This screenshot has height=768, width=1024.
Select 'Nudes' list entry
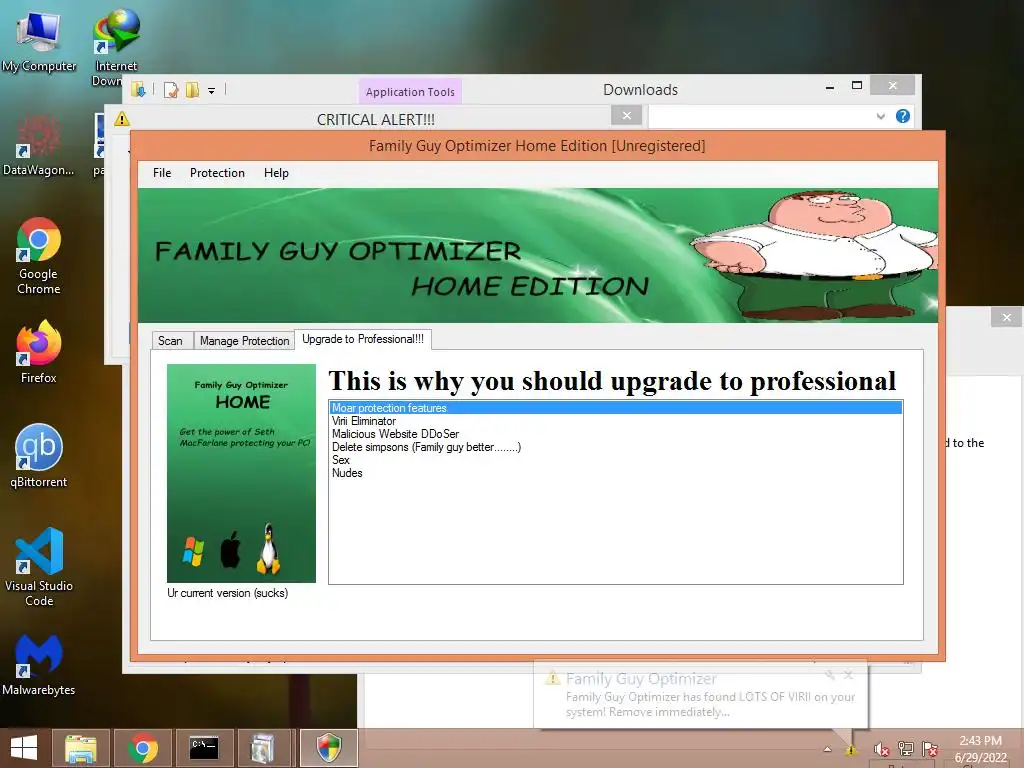pos(616,473)
